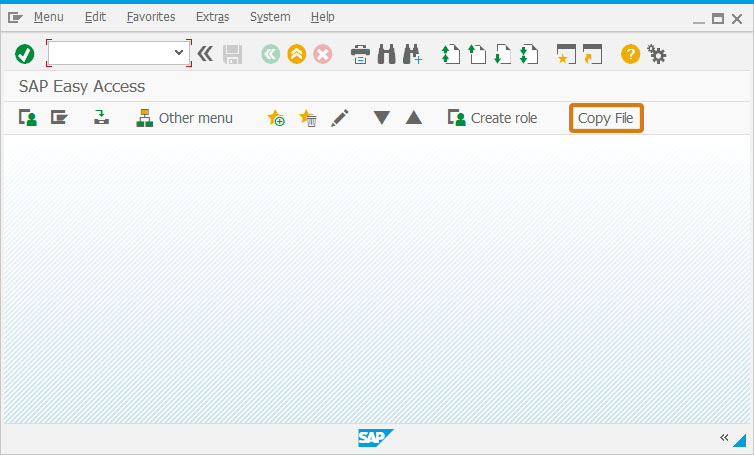Click Generate Shortcut window icon
754x455 pixels.
[x=592, y=54]
